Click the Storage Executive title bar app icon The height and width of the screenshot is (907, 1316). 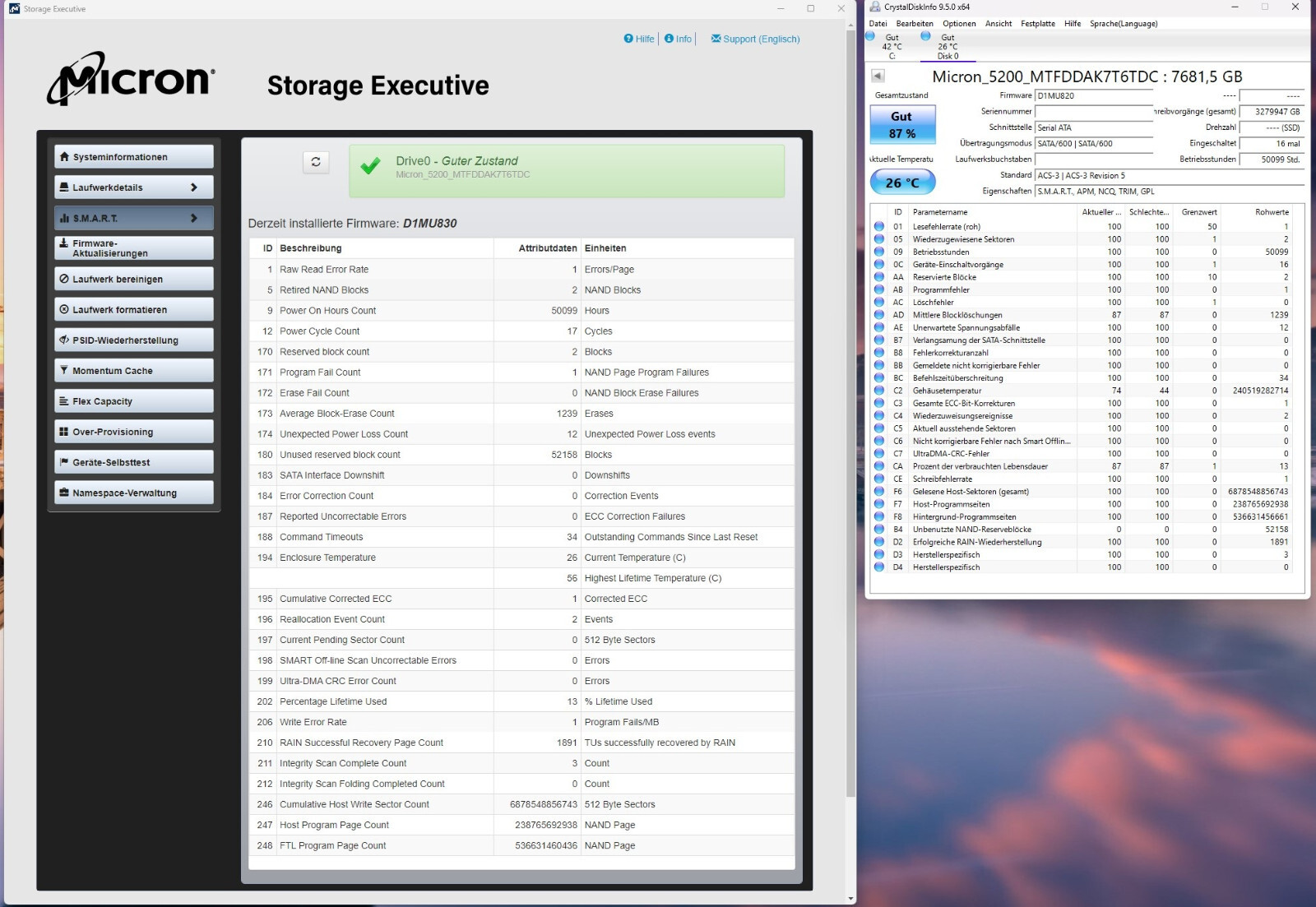click(14, 8)
